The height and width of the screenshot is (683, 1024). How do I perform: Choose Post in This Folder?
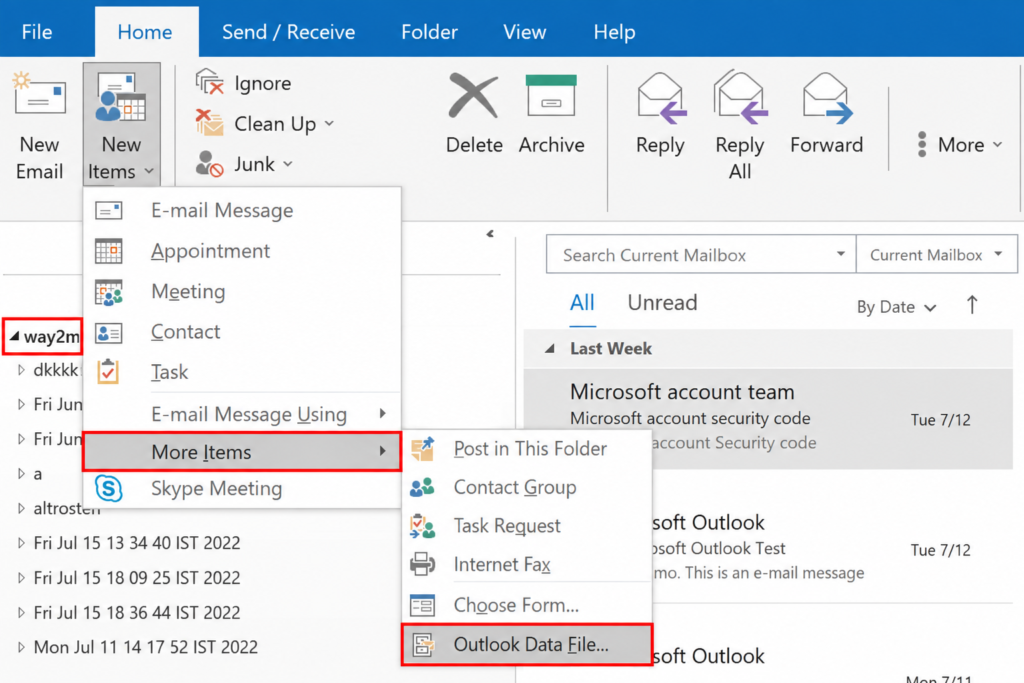[x=527, y=449]
